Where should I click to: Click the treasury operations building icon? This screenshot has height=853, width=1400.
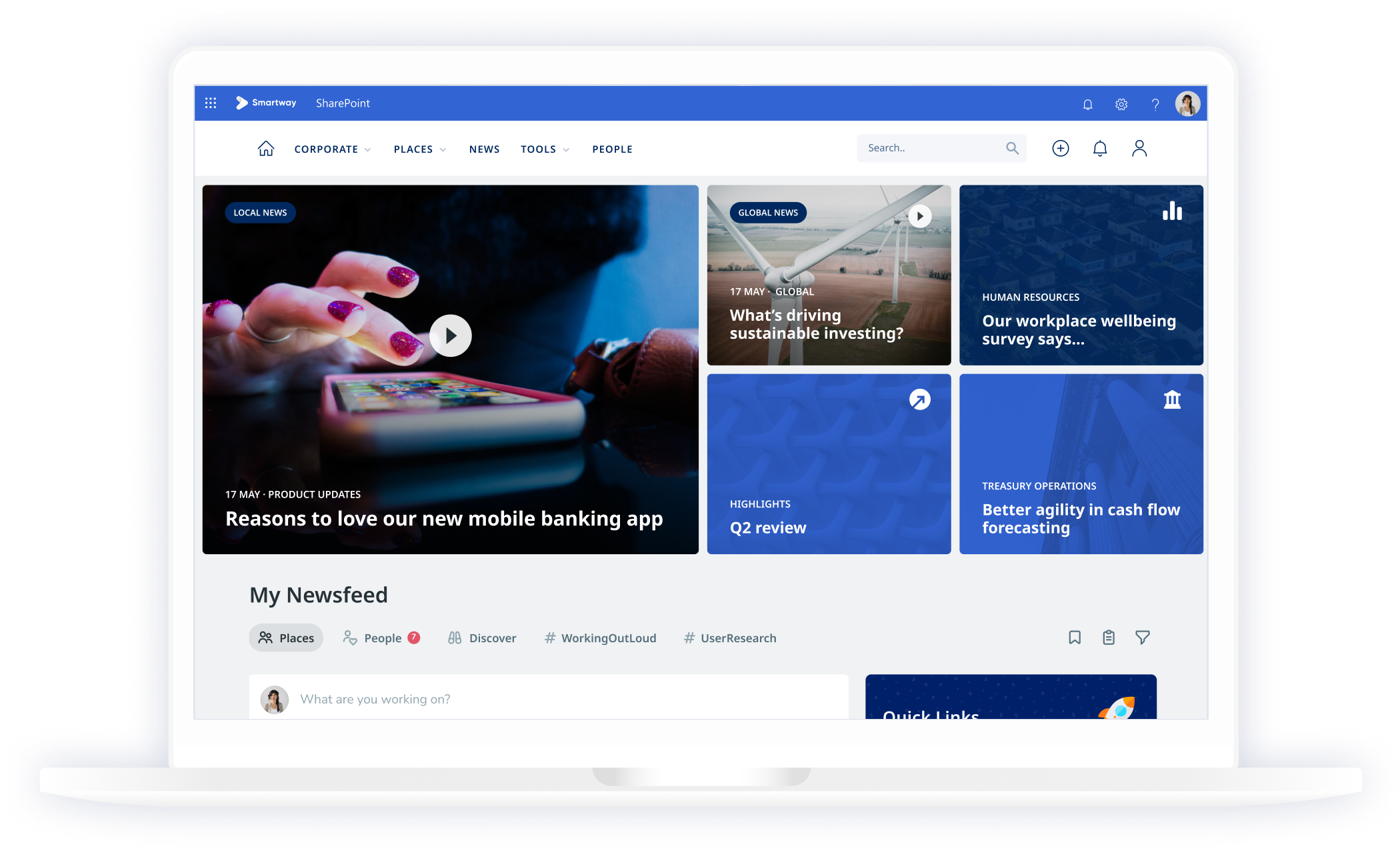[1171, 400]
